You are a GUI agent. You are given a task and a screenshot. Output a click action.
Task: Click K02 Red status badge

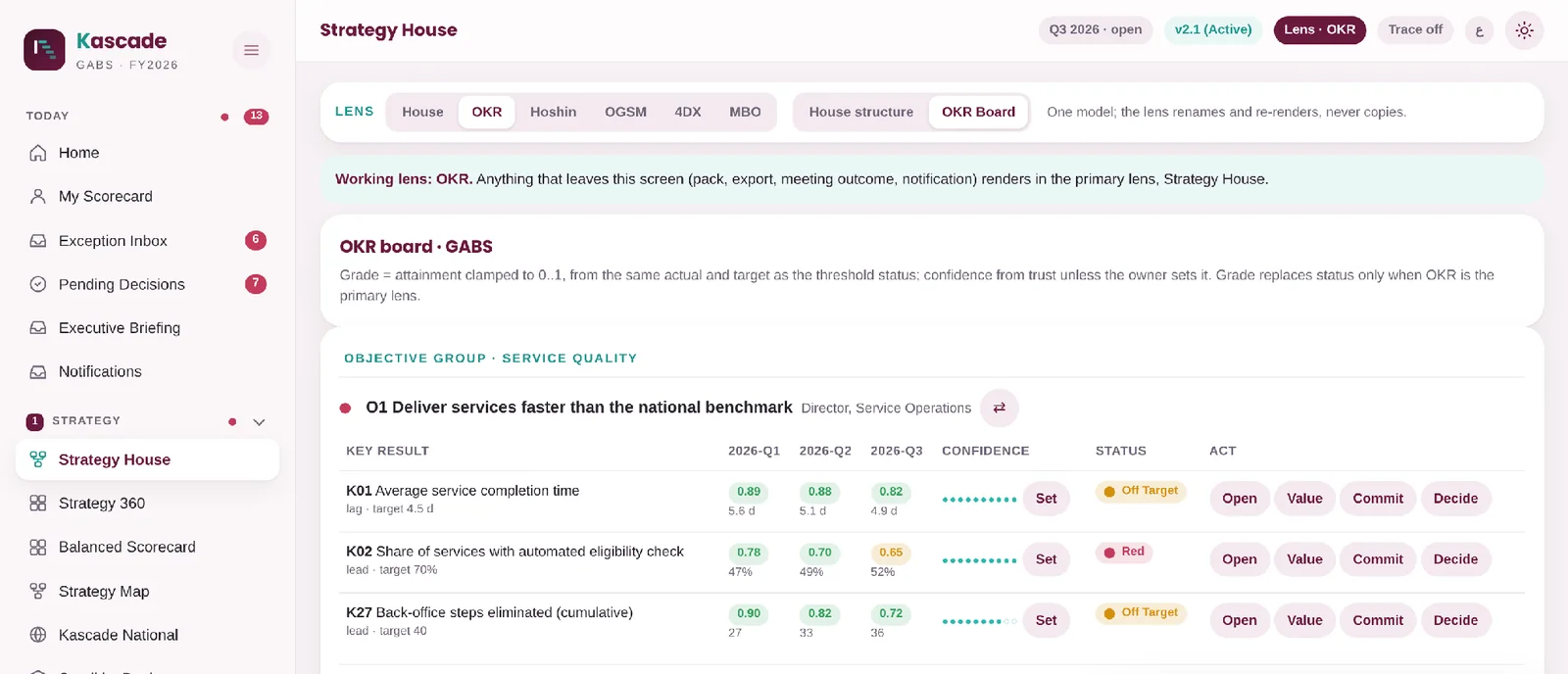coord(1124,553)
